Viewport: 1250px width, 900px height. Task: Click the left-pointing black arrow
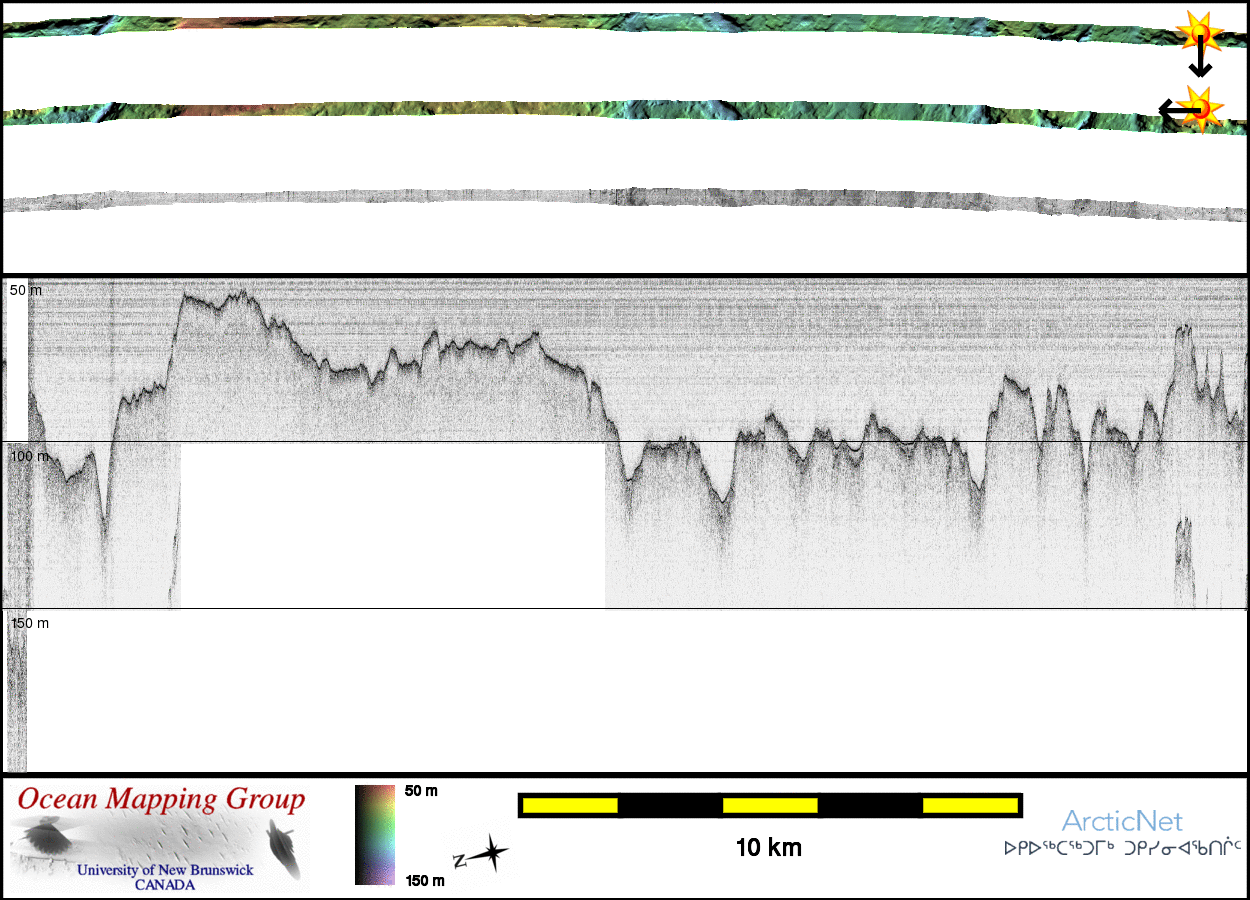[x=1170, y=107]
